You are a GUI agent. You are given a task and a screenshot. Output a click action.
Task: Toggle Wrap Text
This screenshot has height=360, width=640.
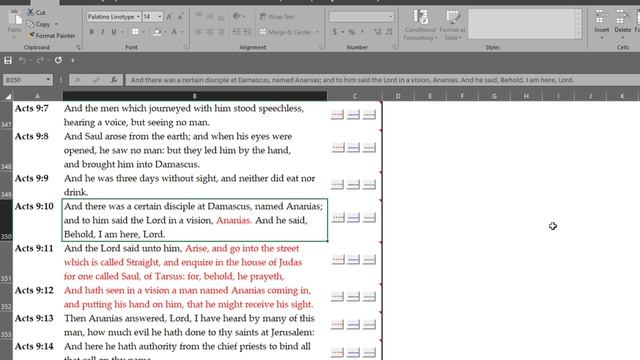pos(277,17)
